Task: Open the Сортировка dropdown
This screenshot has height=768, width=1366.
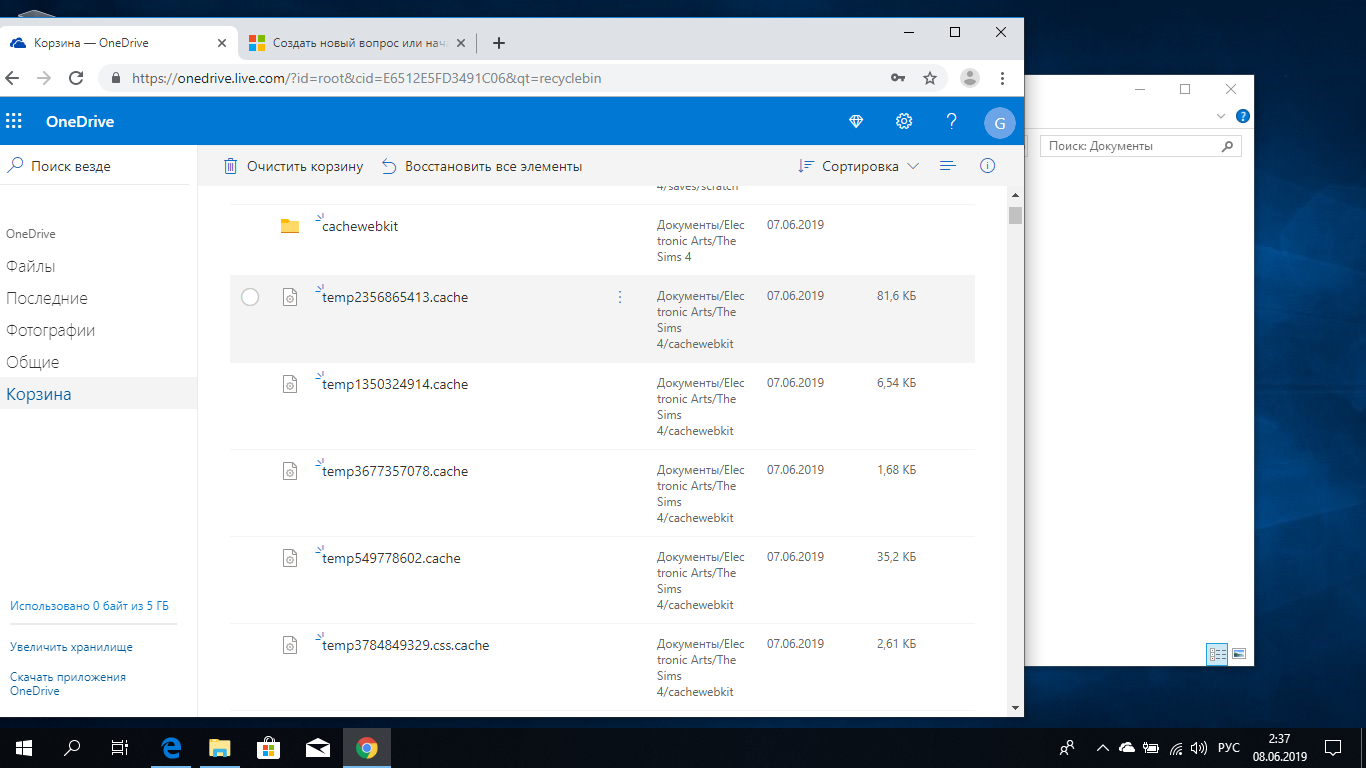Action: (858, 166)
